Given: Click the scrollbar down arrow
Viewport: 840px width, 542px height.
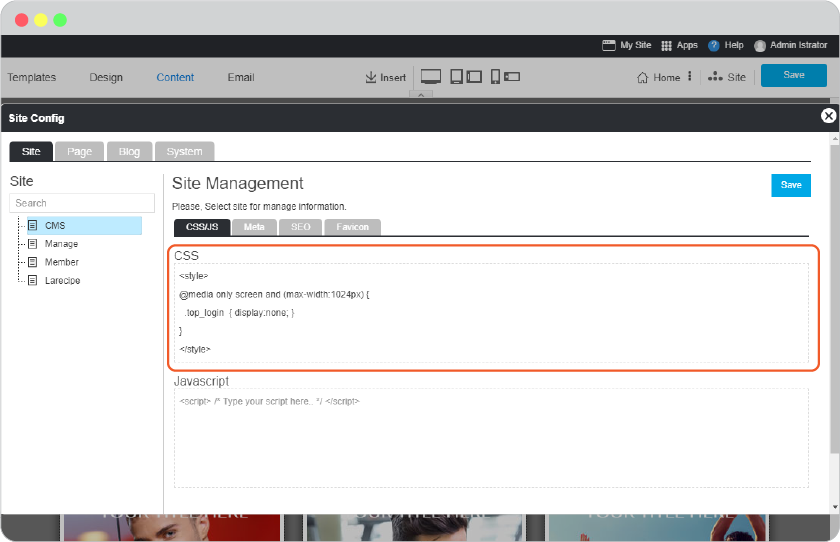Looking at the screenshot, I should click(x=835, y=507).
